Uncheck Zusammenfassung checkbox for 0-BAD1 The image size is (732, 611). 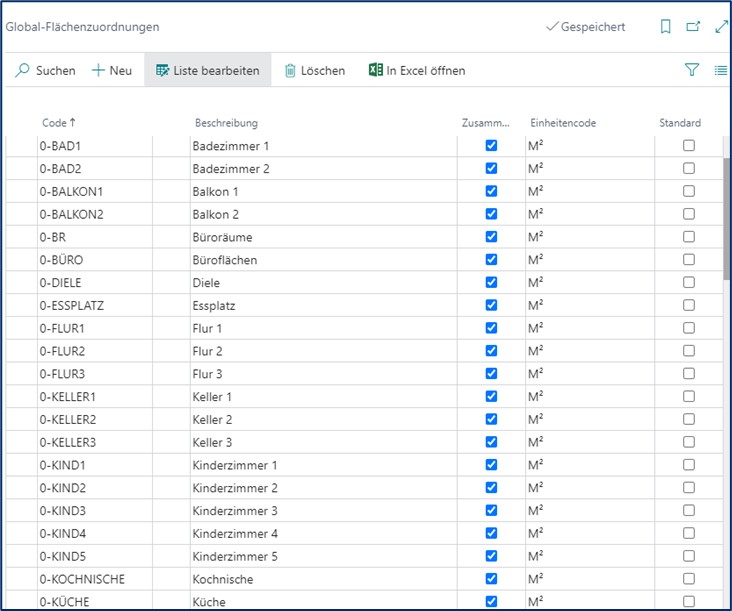pyautogui.click(x=491, y=146)
